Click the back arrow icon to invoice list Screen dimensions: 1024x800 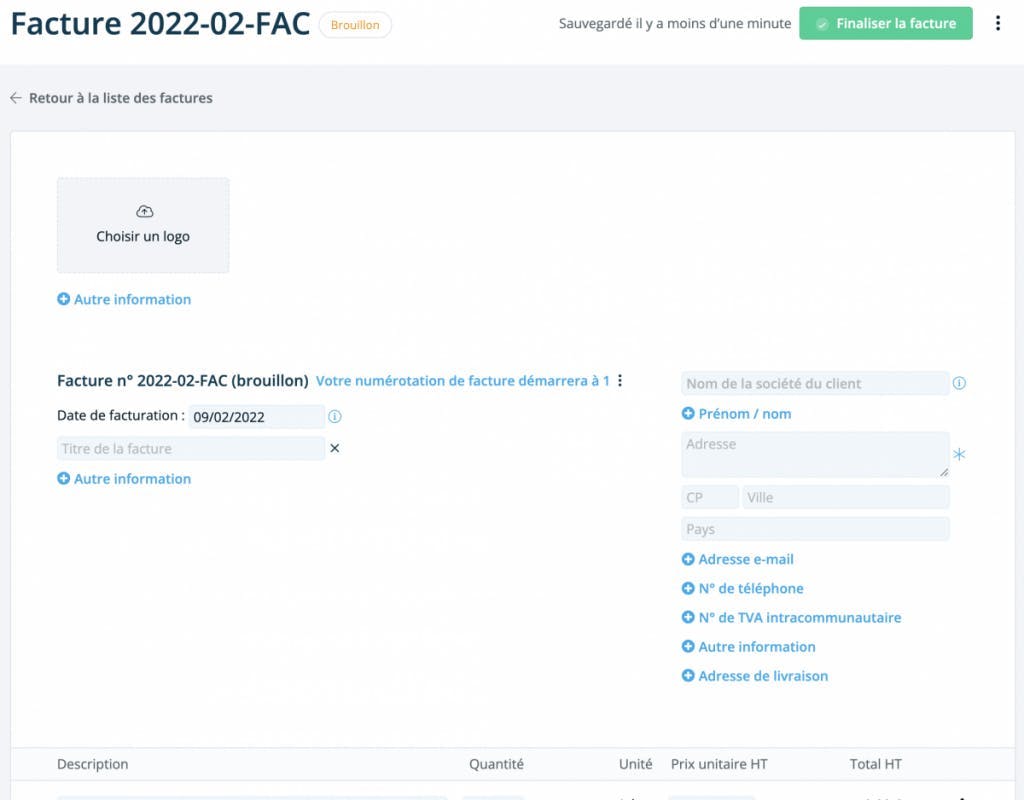coord(16,98)
